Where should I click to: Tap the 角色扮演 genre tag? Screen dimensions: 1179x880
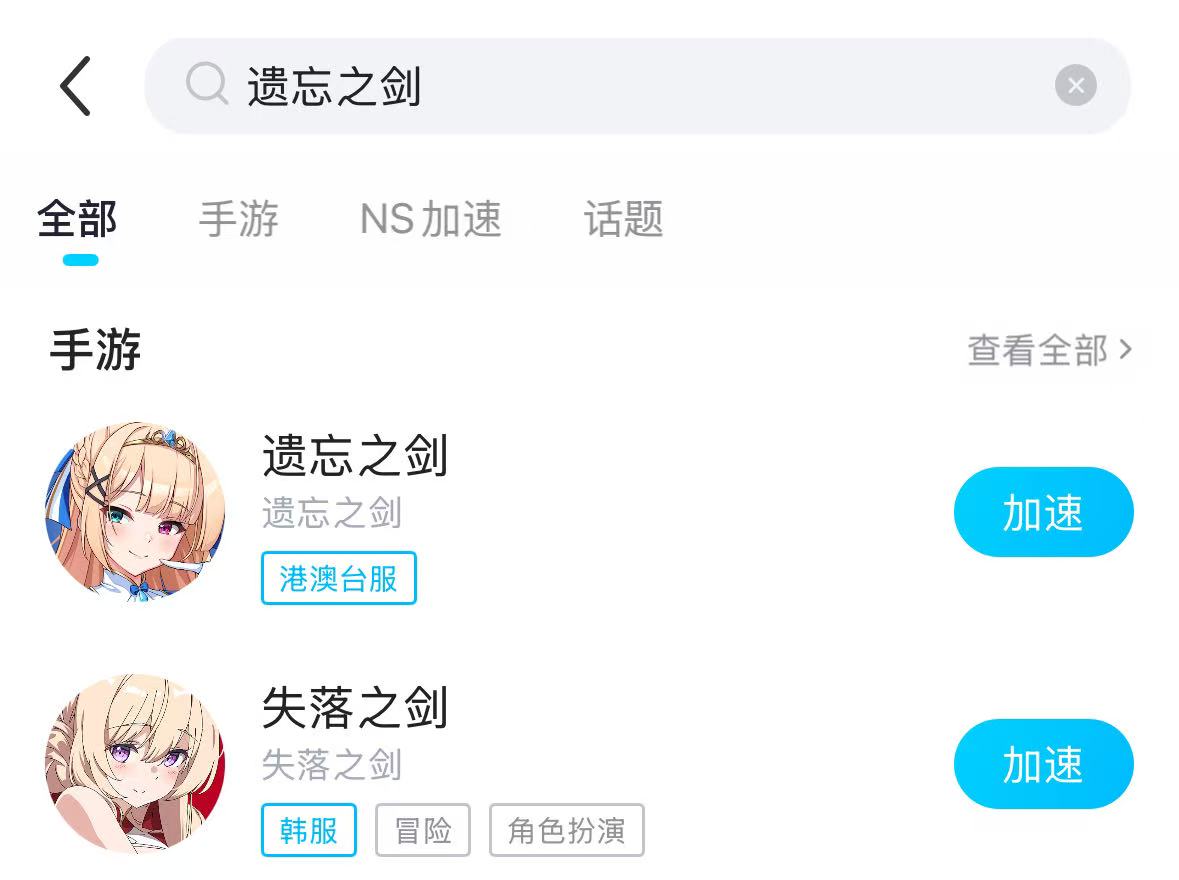[566, 830]
